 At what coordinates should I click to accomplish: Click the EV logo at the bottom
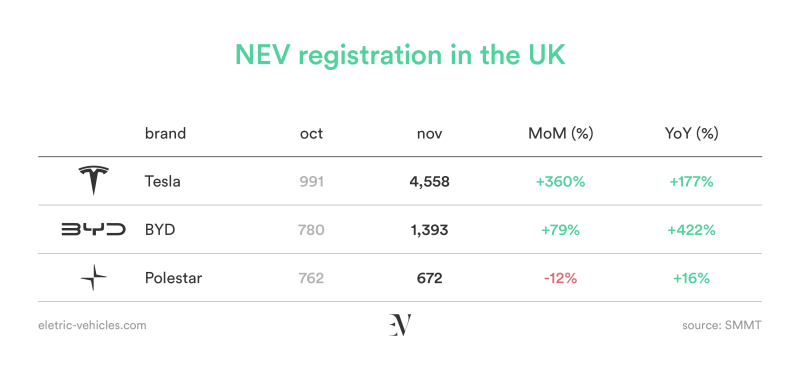point(400,325)
